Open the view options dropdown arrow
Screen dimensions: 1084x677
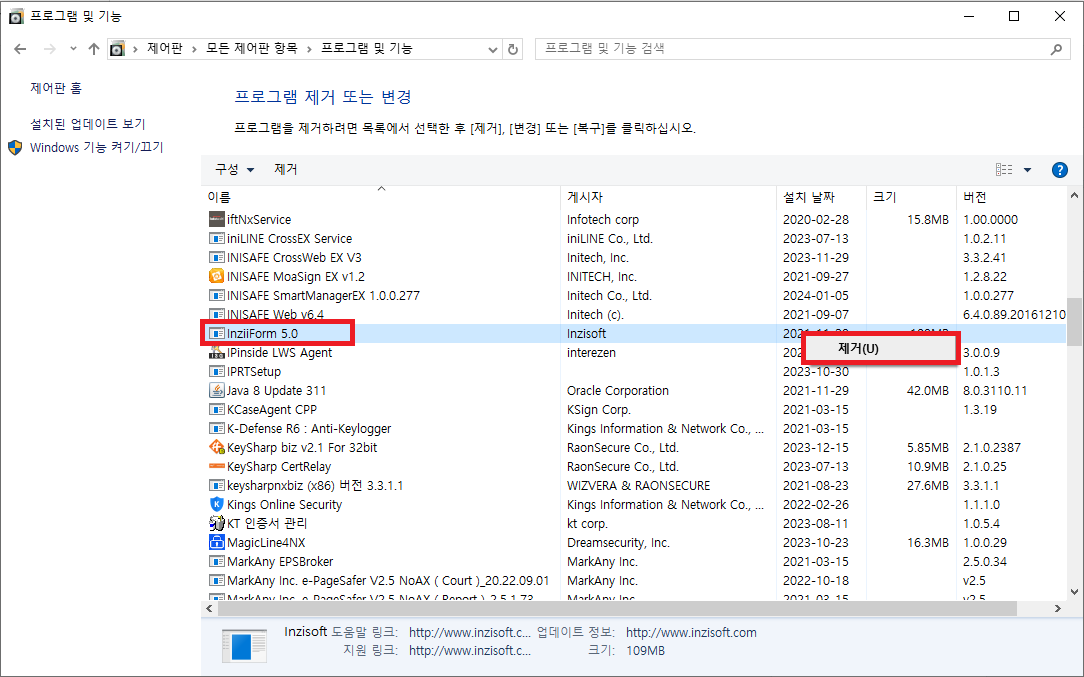click(x=1027, y=170)
